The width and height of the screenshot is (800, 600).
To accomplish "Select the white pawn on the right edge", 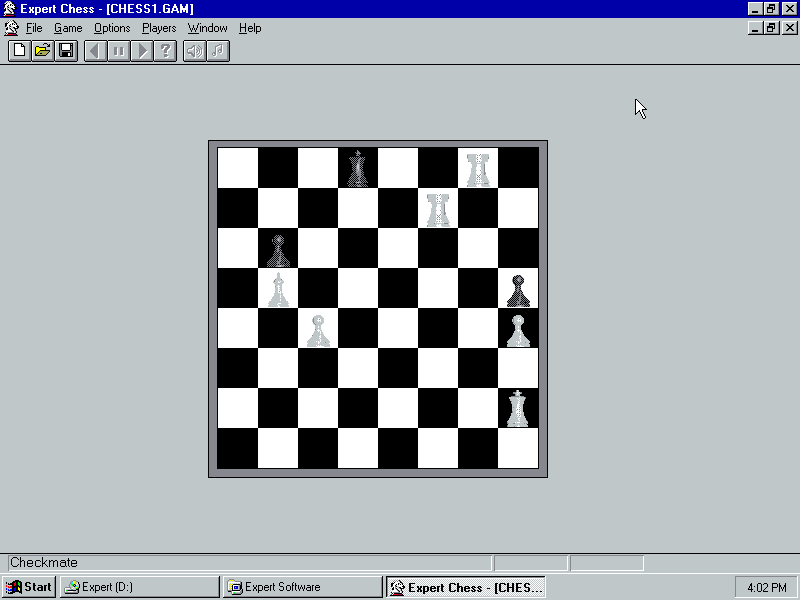I will (x=518, y=331).
